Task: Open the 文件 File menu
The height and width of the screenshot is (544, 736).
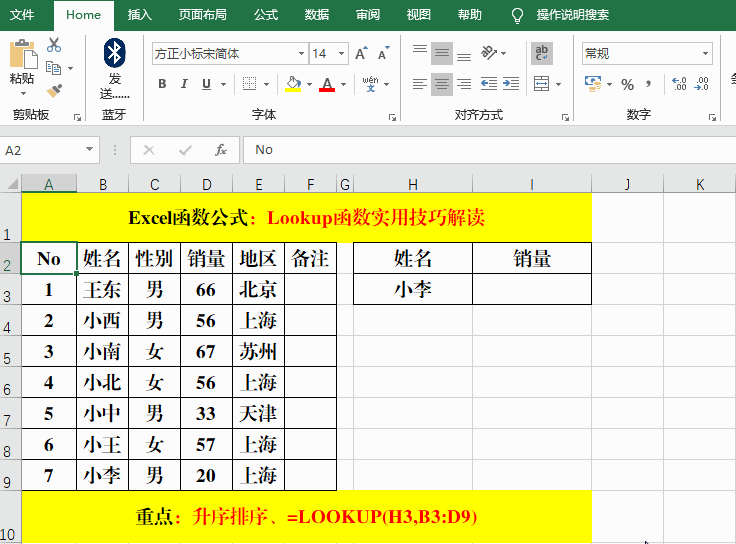Action: click(x=22, y=15)
